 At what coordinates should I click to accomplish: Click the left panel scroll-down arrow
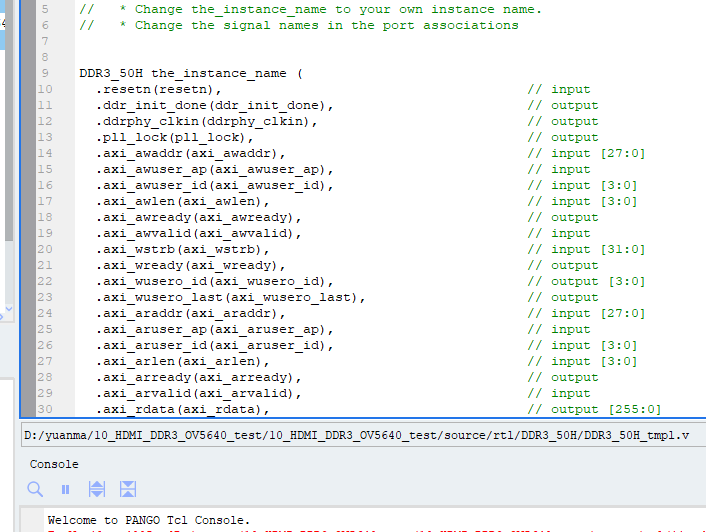tap(9, 308)
